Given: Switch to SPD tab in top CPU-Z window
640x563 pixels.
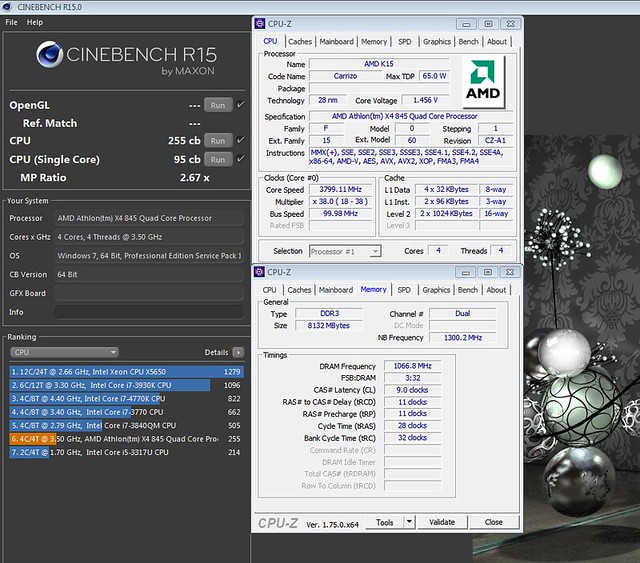Looking at the screenshot, I should pyautogui.click(x=404, y=42).
